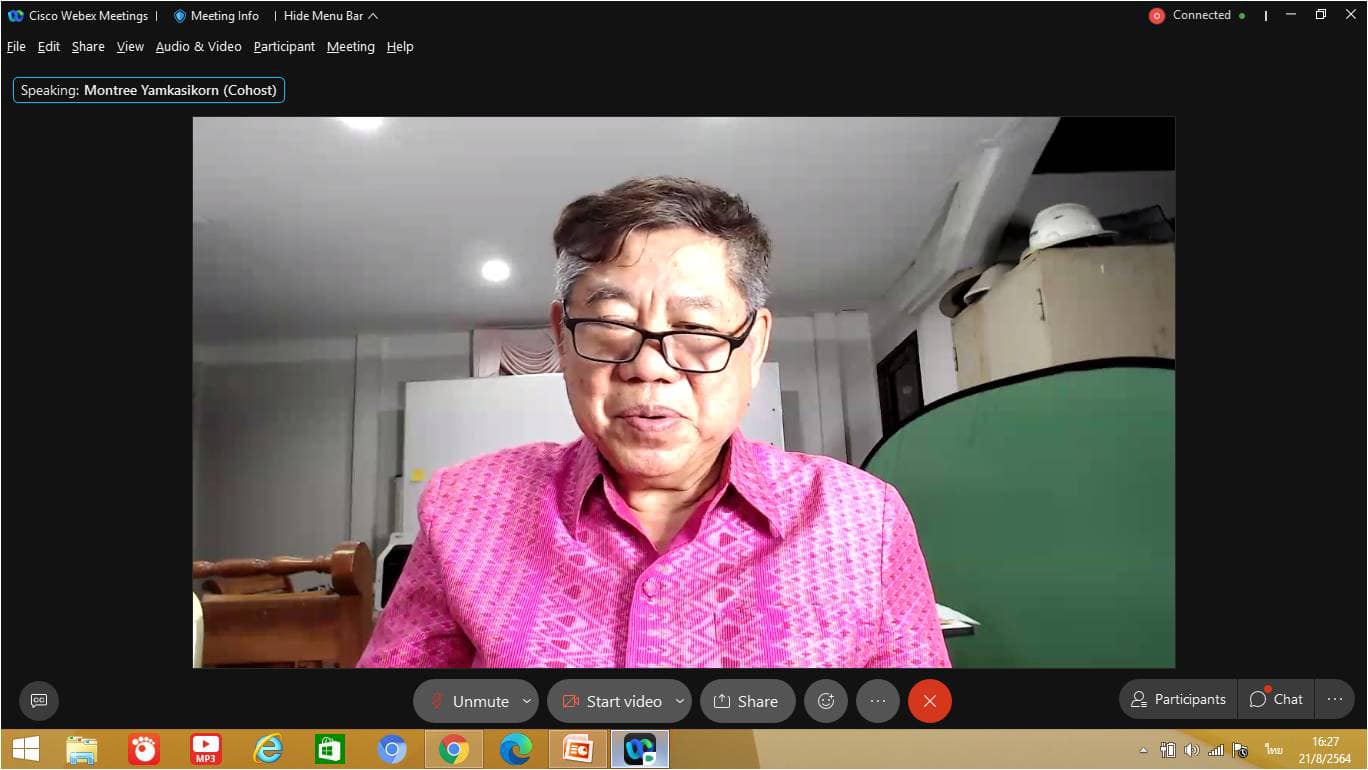This screenshot has width=1368, height=770.
Task: Click the red recording indicator icon
Action: pos(1157,16)
